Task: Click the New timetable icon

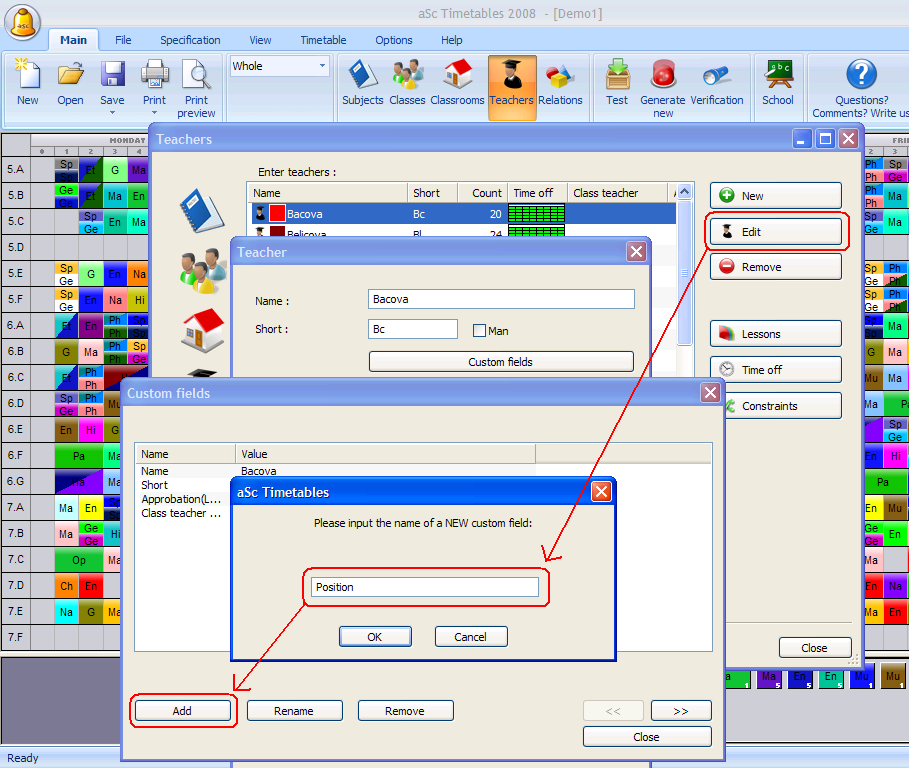Action: (28, 76)
